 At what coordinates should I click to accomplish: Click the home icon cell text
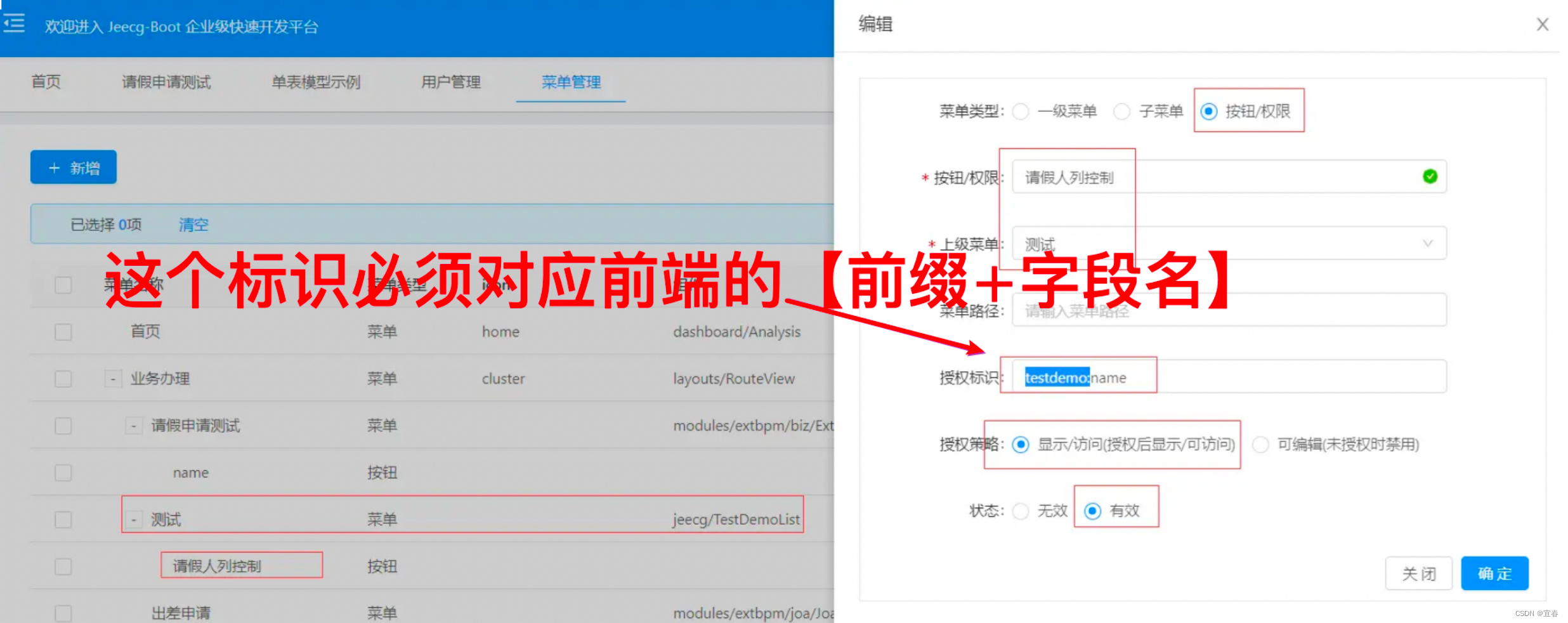coord(500,332)
